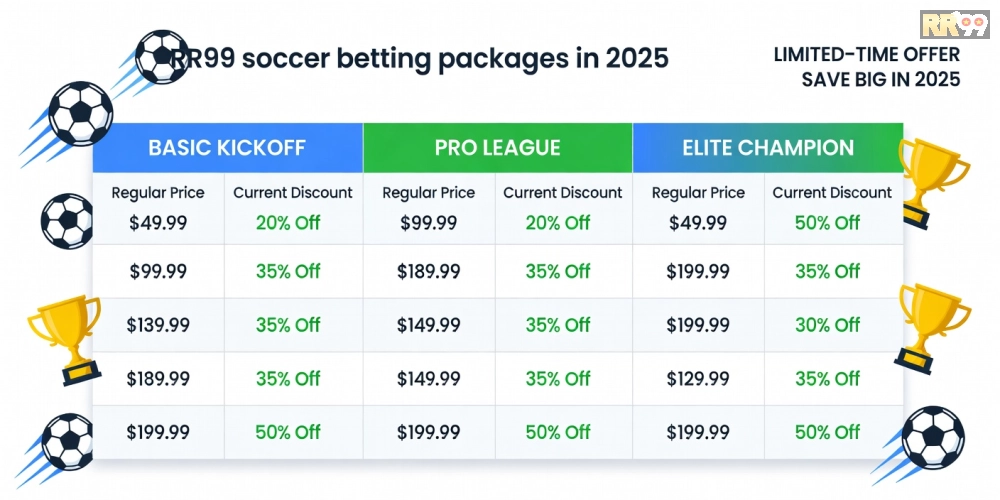This screenshot has width=1000, height=500.
Task: Click the gold trophy on the left side
Action: (x=66, y=339)
